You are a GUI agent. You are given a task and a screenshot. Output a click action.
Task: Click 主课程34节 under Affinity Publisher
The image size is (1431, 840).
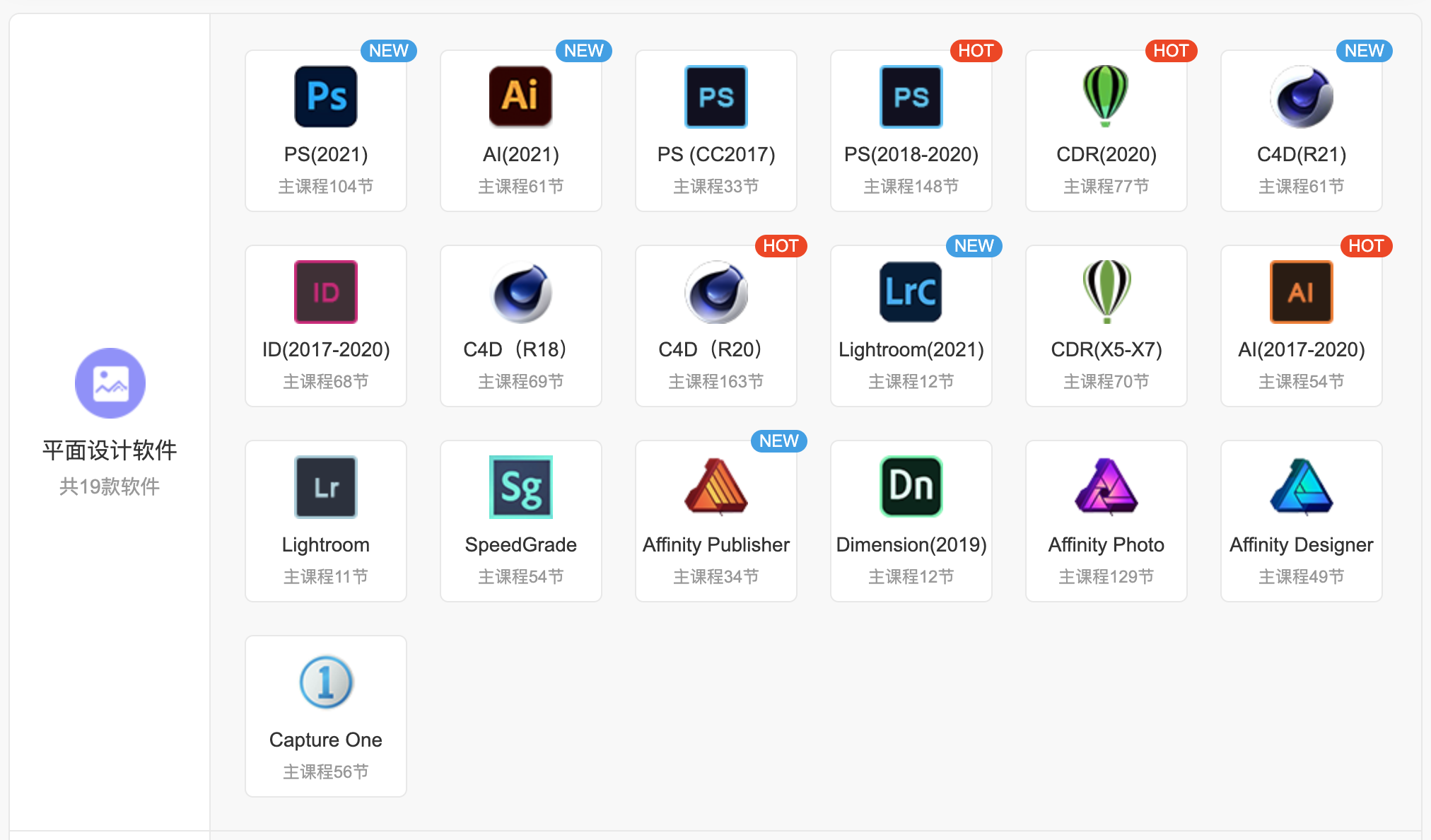click(x=716, y=577)
